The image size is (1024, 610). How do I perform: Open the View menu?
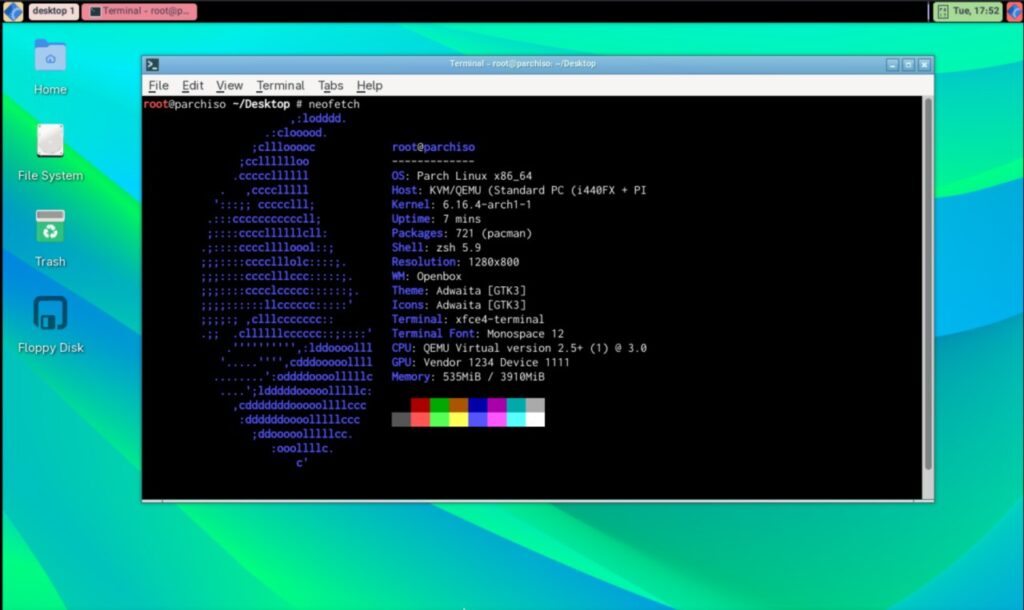pyautogui.click(x=229, y=86)
